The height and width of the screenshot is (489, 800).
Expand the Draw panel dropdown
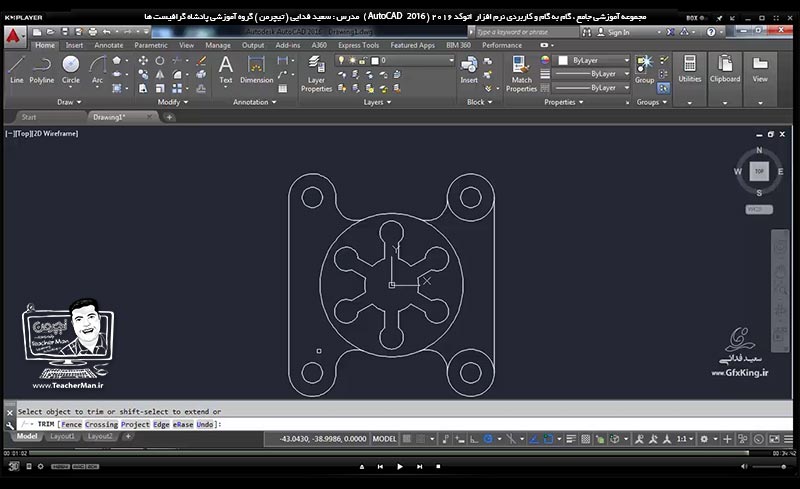click(x=69, y=102)
